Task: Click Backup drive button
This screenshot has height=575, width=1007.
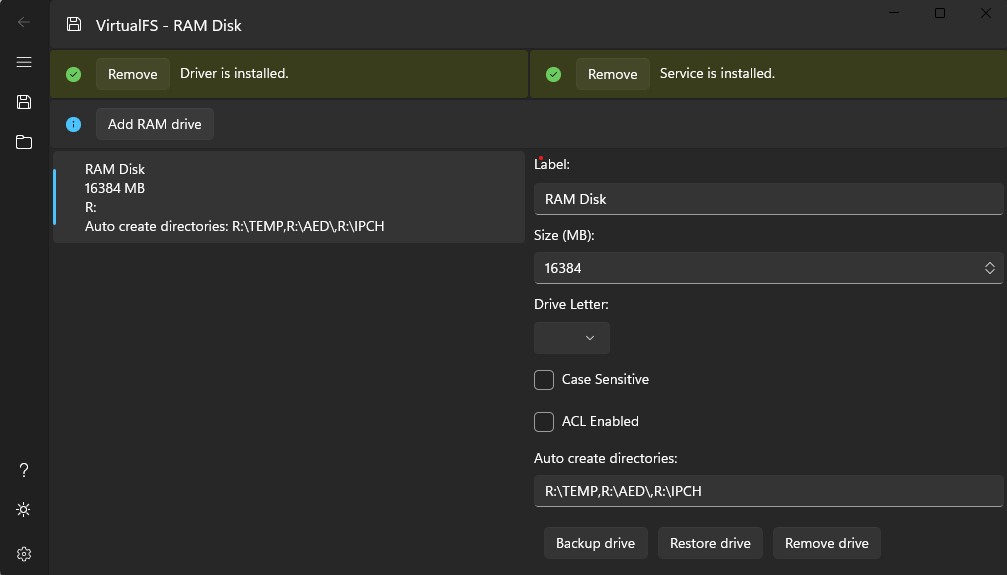Action: click(595, 543)
